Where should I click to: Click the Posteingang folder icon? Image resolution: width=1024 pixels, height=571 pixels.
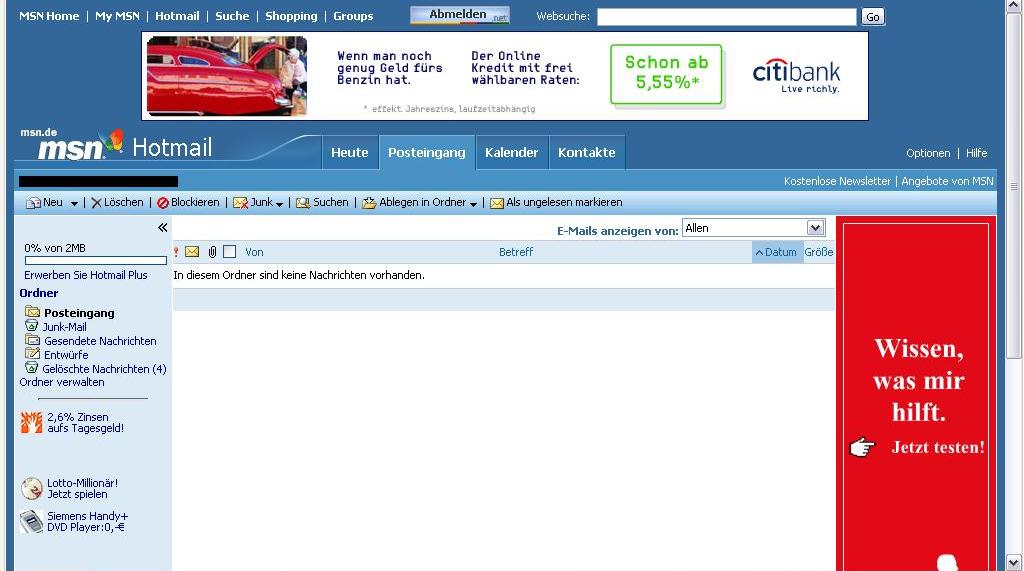(x=32, y=312)
